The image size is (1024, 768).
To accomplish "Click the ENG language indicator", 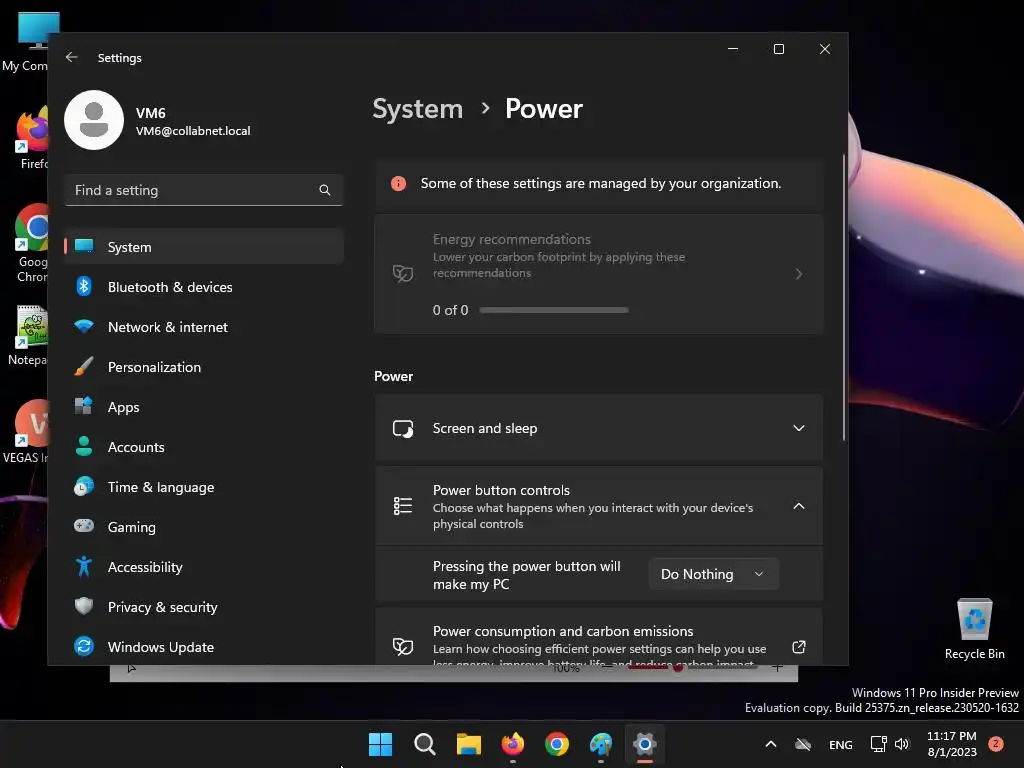I will click(x=840, y=744).
